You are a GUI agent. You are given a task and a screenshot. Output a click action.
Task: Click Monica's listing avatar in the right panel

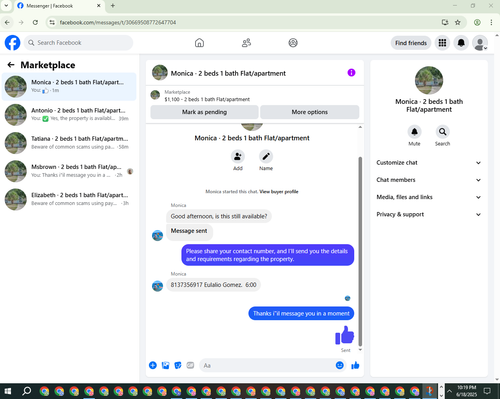coord(429,80)
